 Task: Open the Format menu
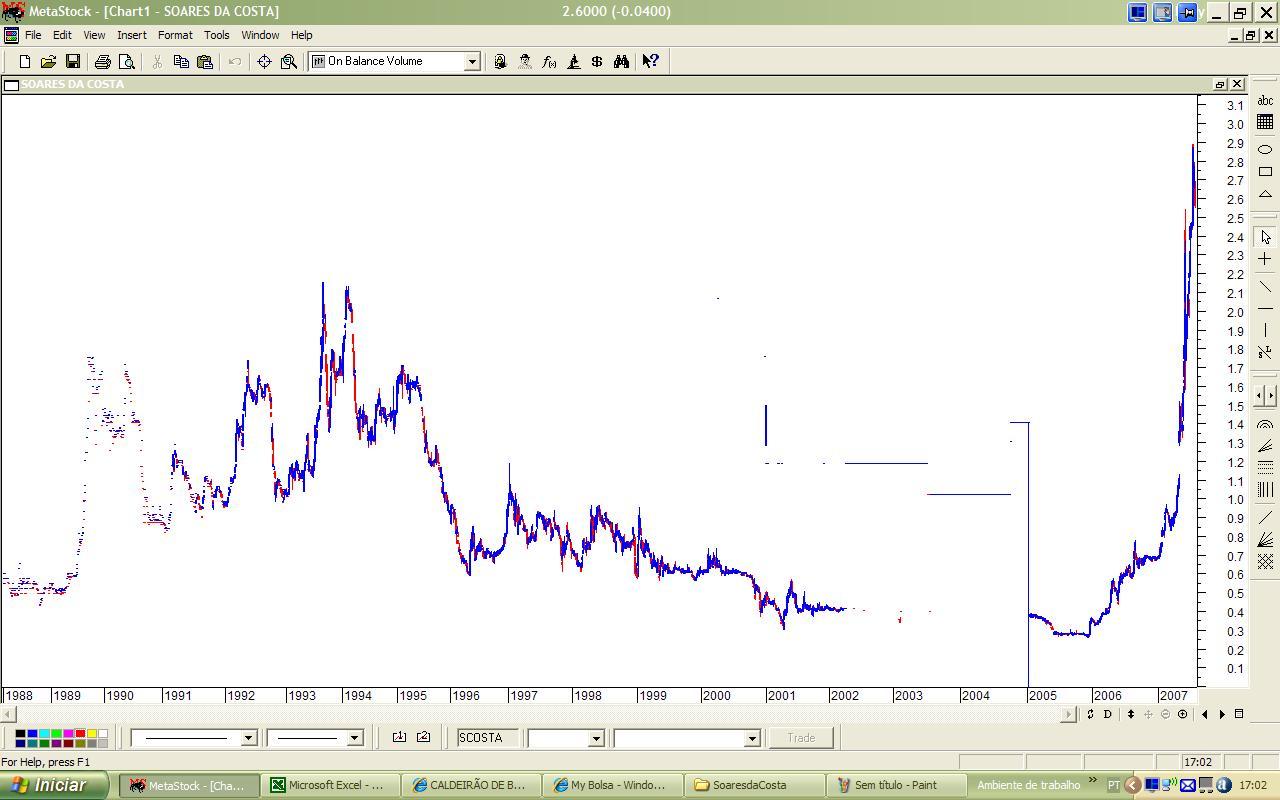175,35
